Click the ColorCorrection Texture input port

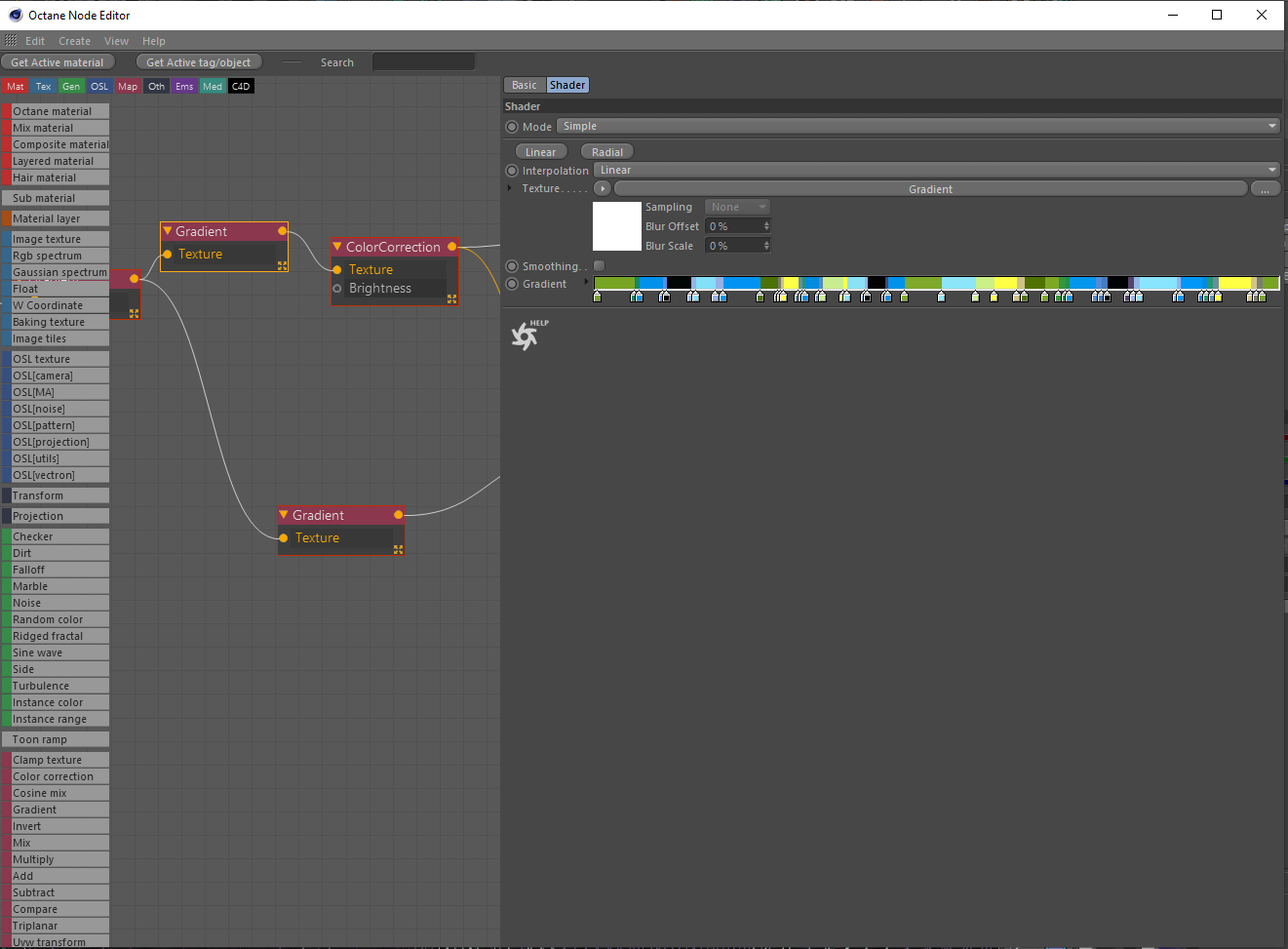coord(337,270)
